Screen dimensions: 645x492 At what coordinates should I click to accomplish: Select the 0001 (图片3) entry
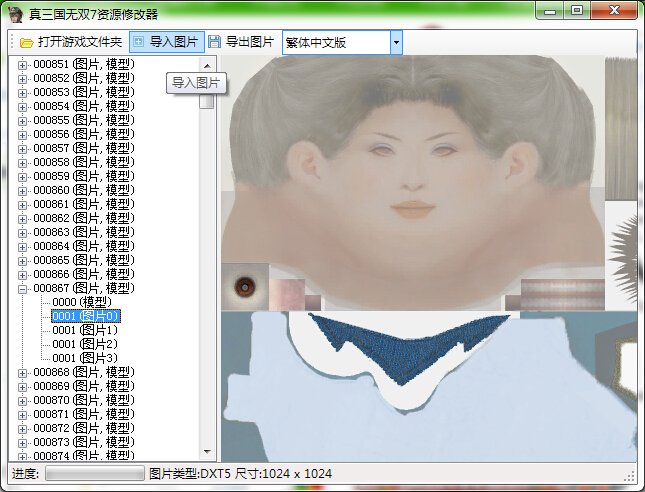(85, 358)
